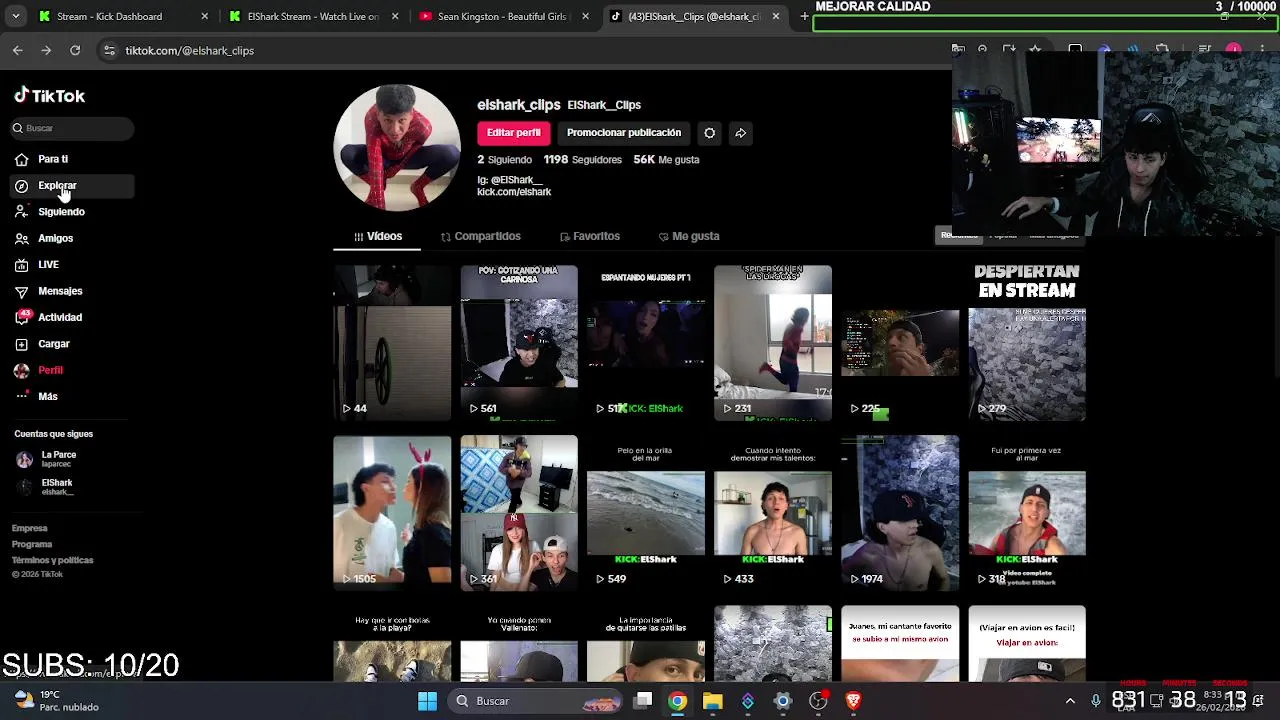Open profile settings gear icon
Screen dimensions: 1280x720
pyautogui.click(x=709, y=133)
